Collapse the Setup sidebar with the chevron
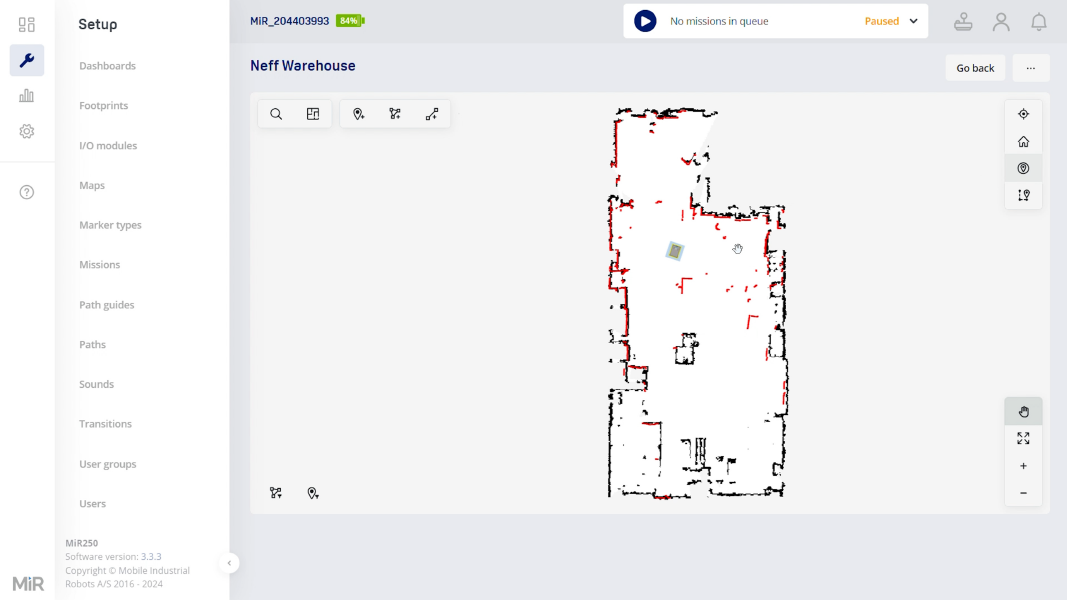 pyautogui.click(x=229, y=563)
